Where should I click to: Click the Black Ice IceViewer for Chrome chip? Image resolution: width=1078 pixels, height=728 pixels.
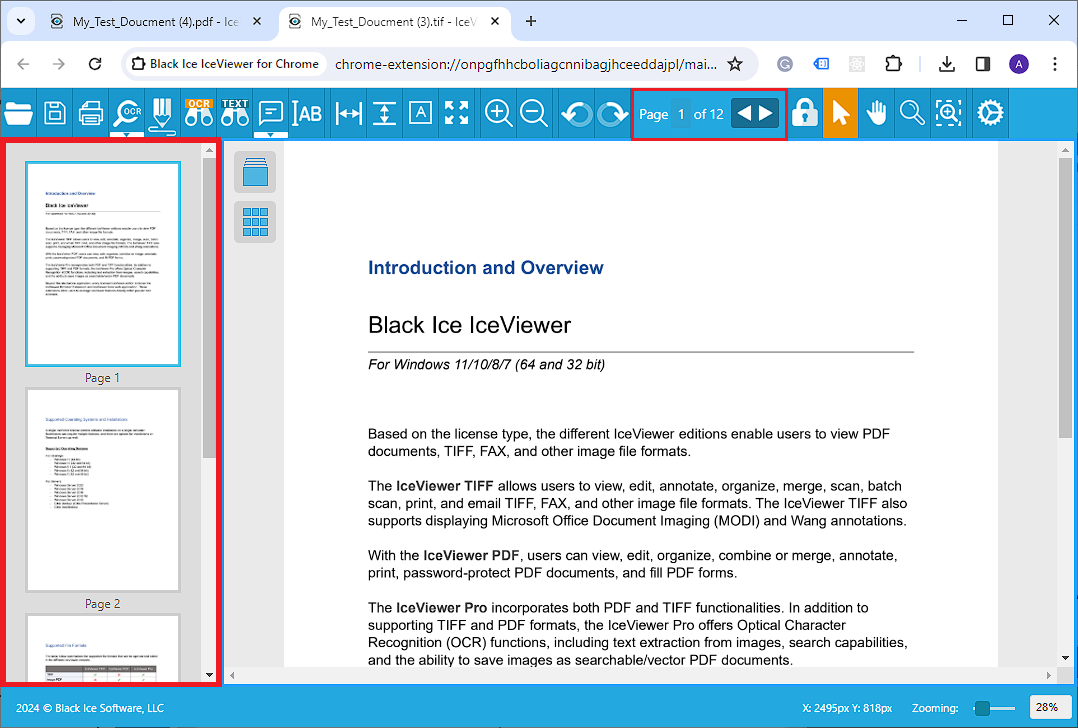[226, 64]
